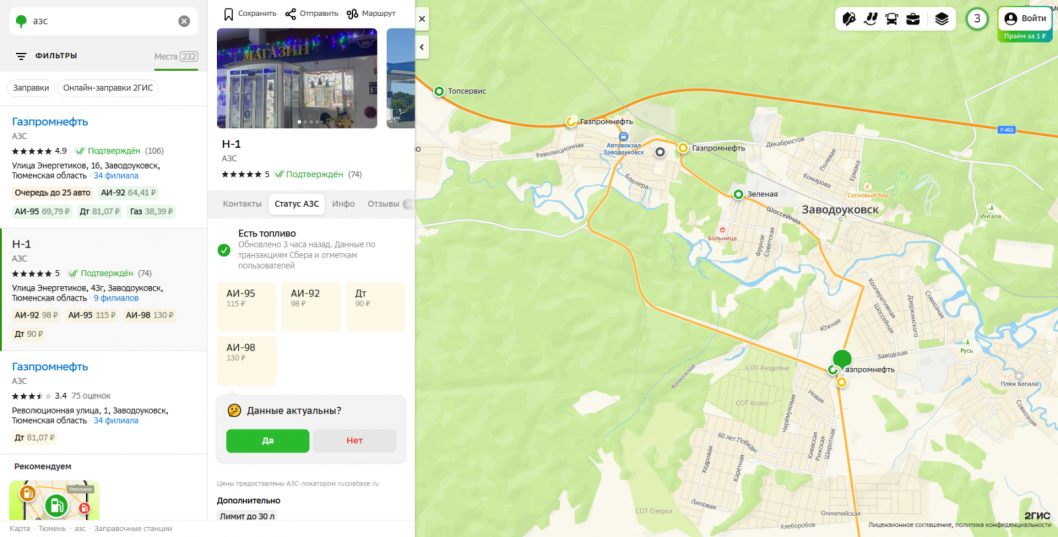Click the ФИЛЬТРЫ label
The height and width of the screenshot is (537, 1058).
click(56, 56)
